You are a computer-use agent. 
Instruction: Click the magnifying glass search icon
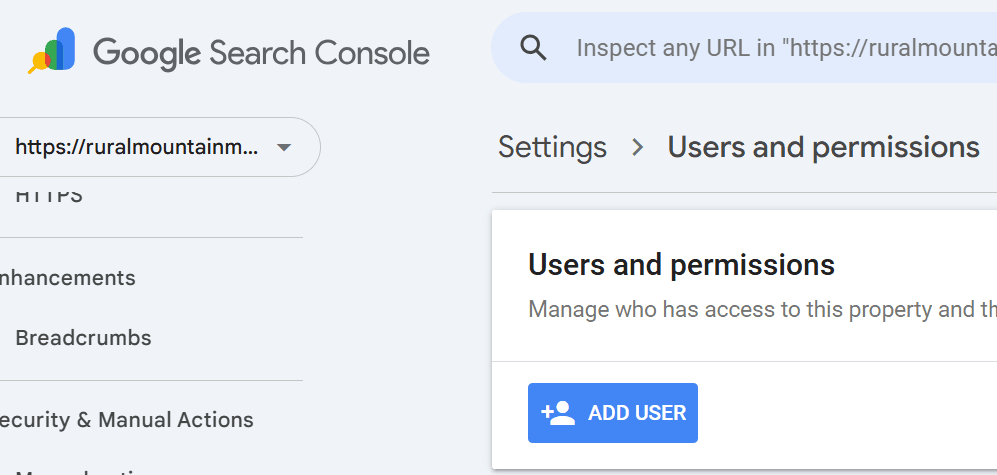534,48
